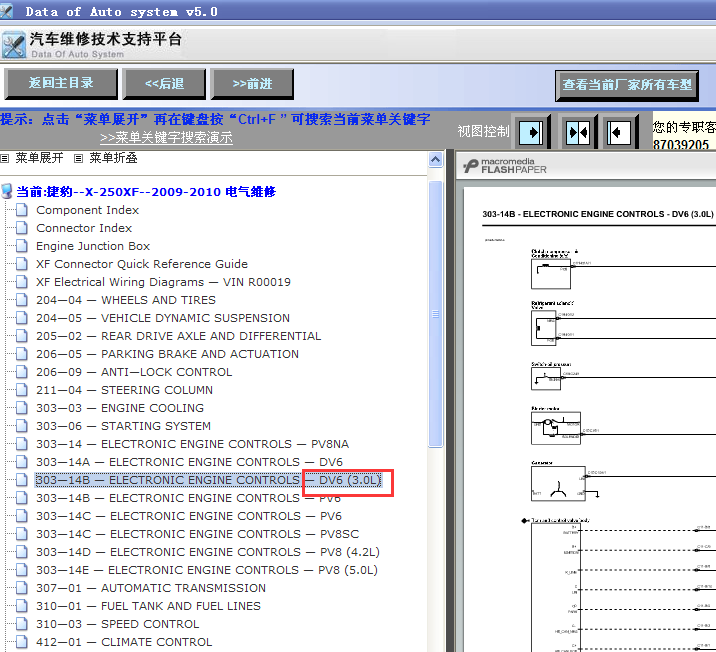
Task: Click the title bar application icon
Action: [x=6, y=11]
